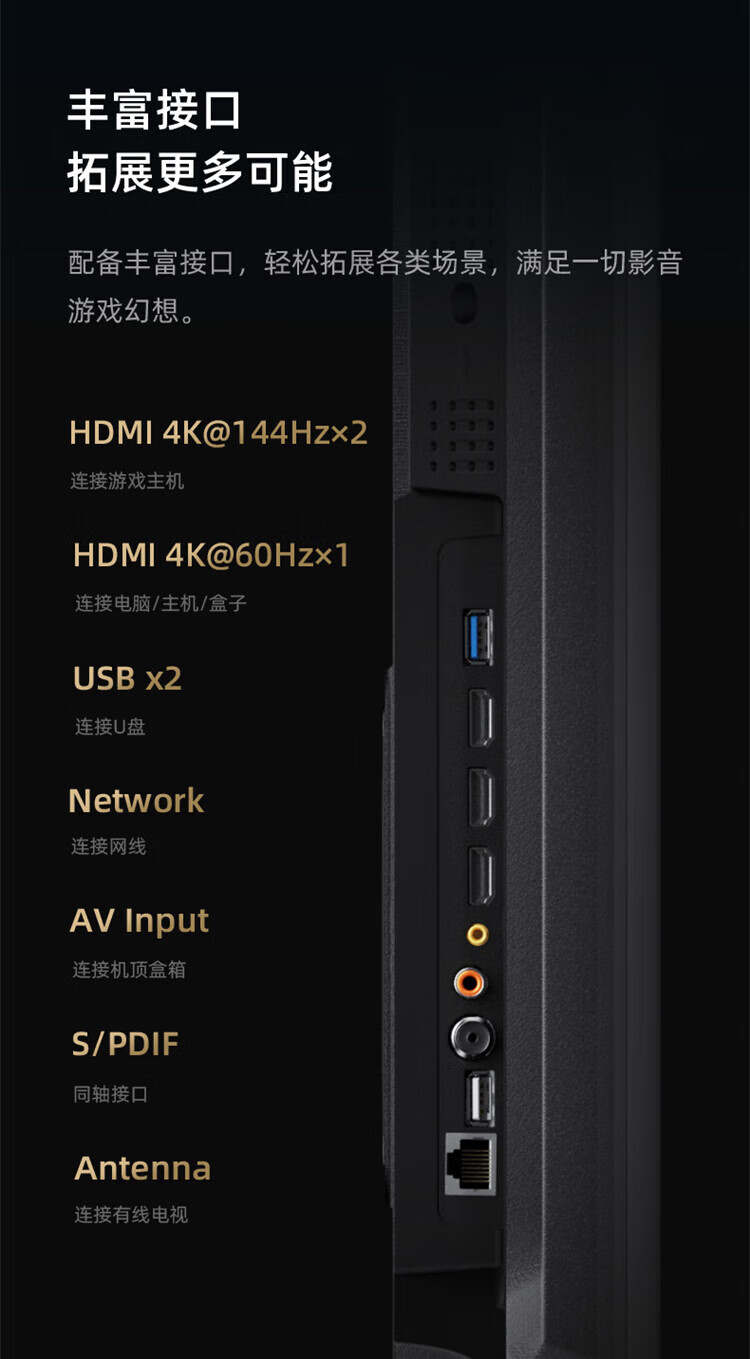Click the Ethernet network port

pos(470,1164)
